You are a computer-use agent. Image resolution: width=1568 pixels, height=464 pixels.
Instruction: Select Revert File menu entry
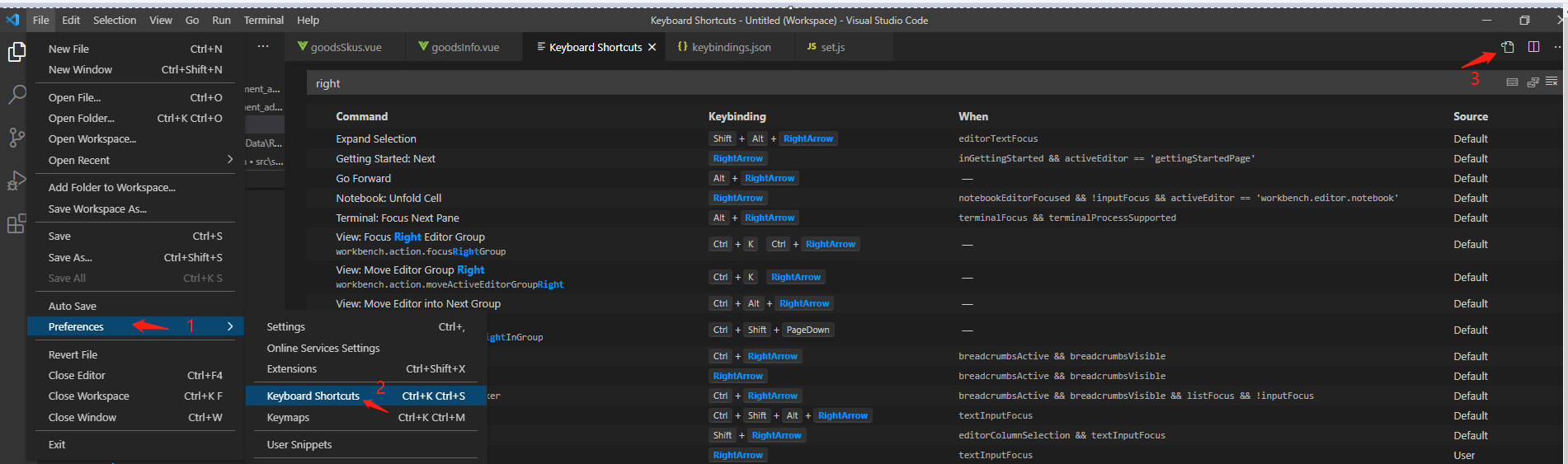(x=136, y=354)
